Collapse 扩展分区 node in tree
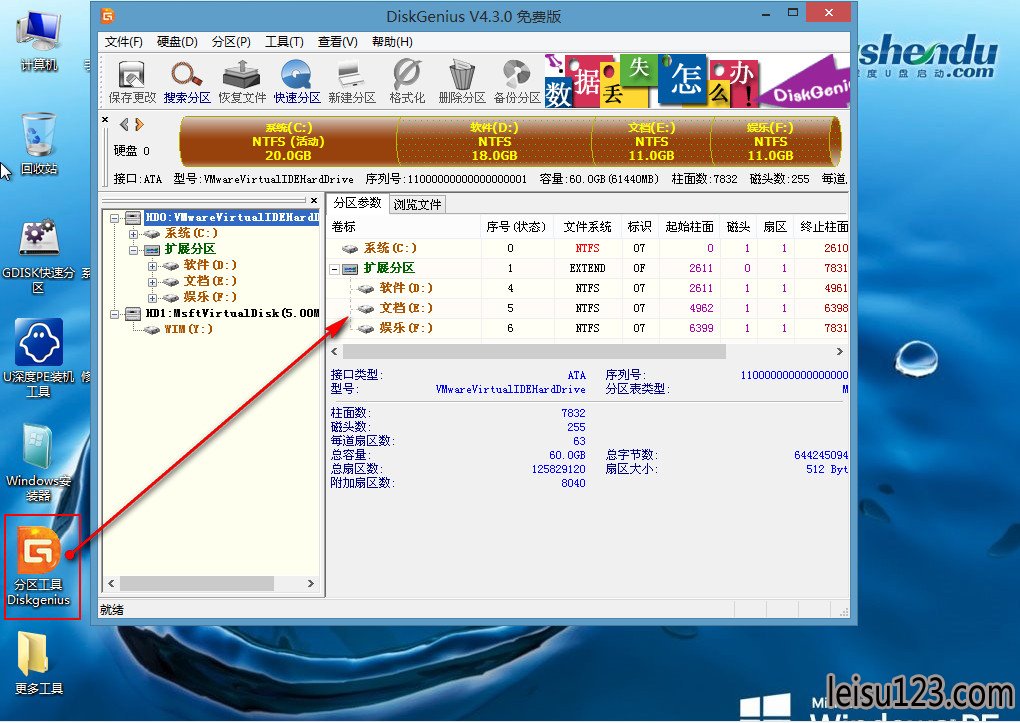The width and height of the screenshot is (1020, 723). (133, 250)
